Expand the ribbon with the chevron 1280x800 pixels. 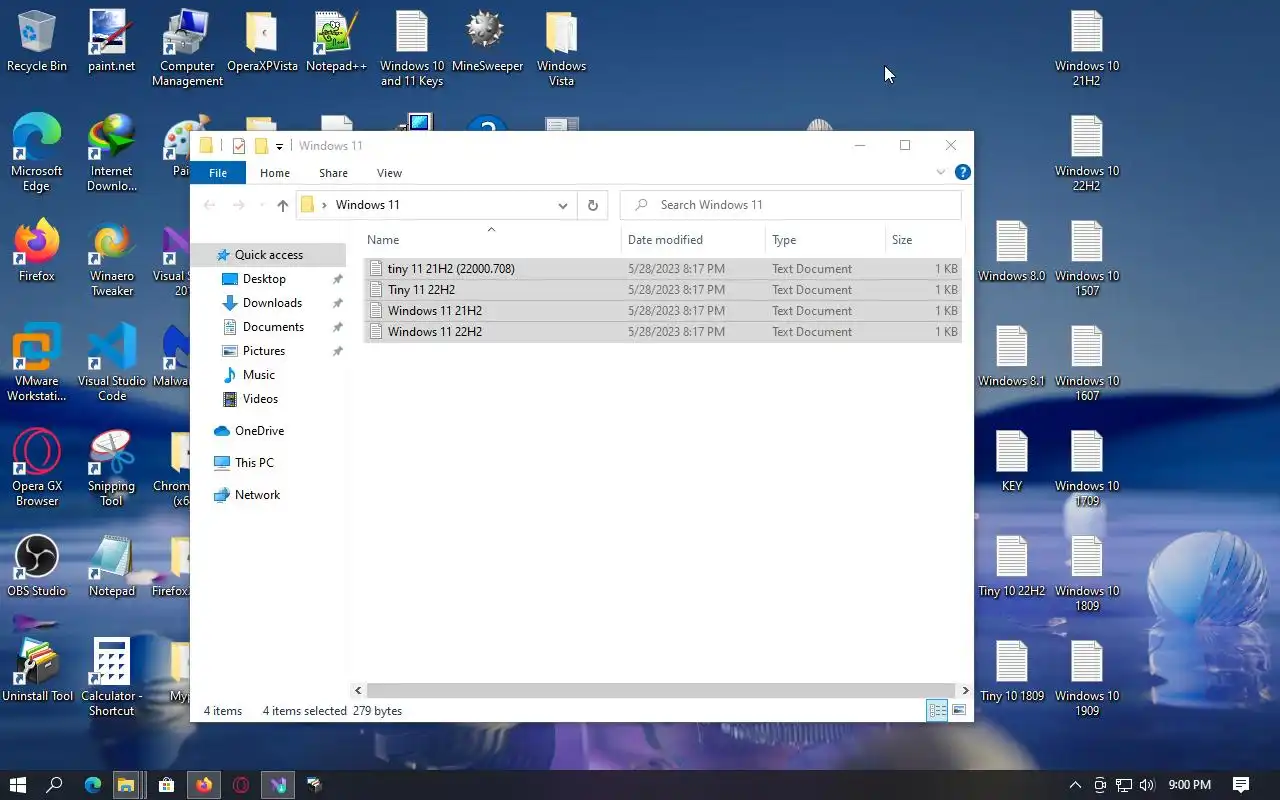pos(940,172)
